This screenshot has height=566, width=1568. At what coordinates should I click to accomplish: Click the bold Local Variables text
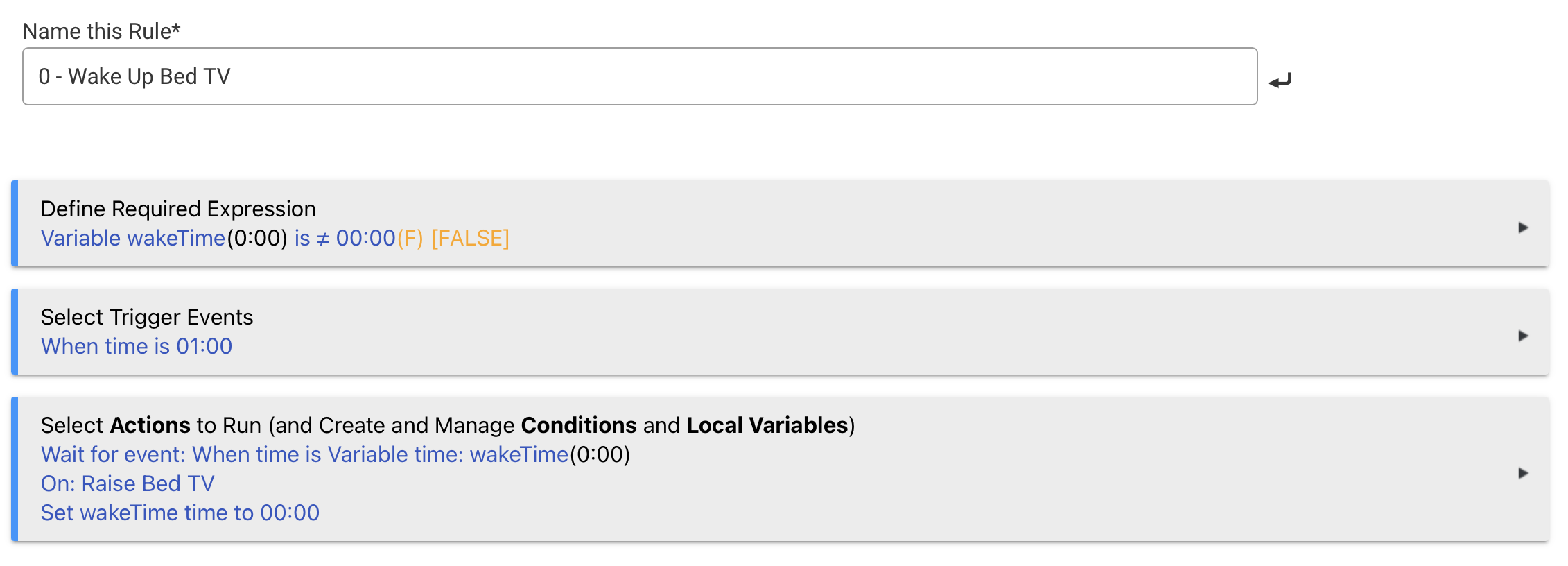pyautogui.click(x=767, y=425)
